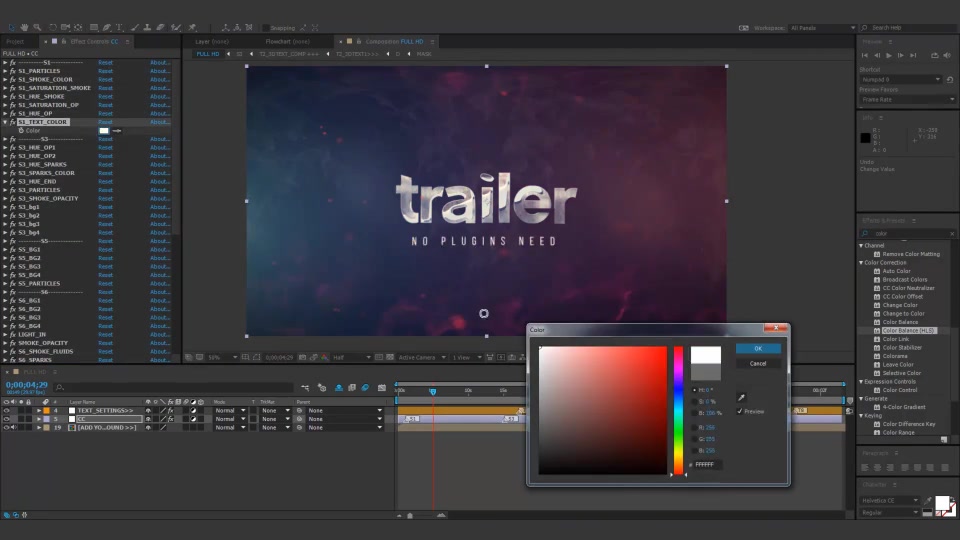Image resolution: width=960 pixels, height=540 pixels.
Task: Open Mode dropdown for CC layer
Action: pos(230,419)
